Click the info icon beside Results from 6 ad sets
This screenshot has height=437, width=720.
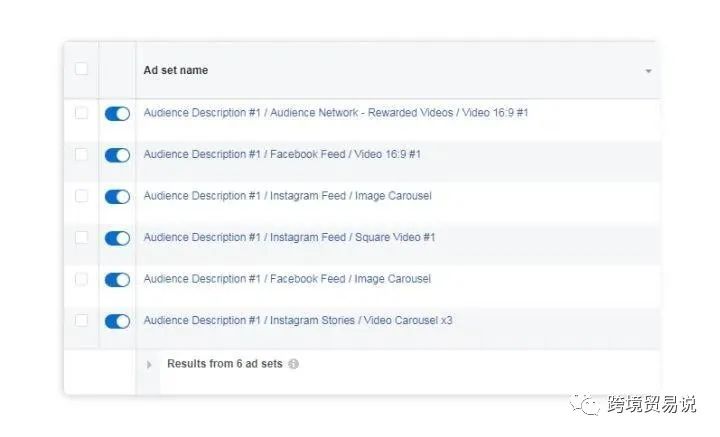pyautogui.click(x=293, y=364)
